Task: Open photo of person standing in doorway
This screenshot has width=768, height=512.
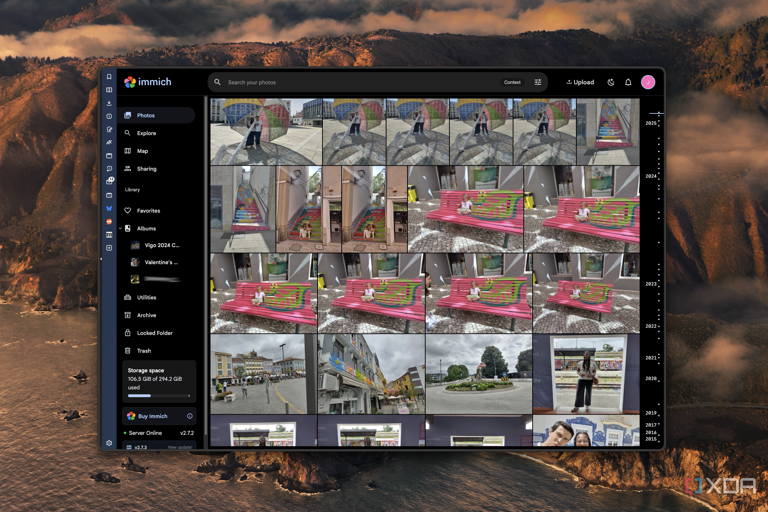Action: coord(586,374)
